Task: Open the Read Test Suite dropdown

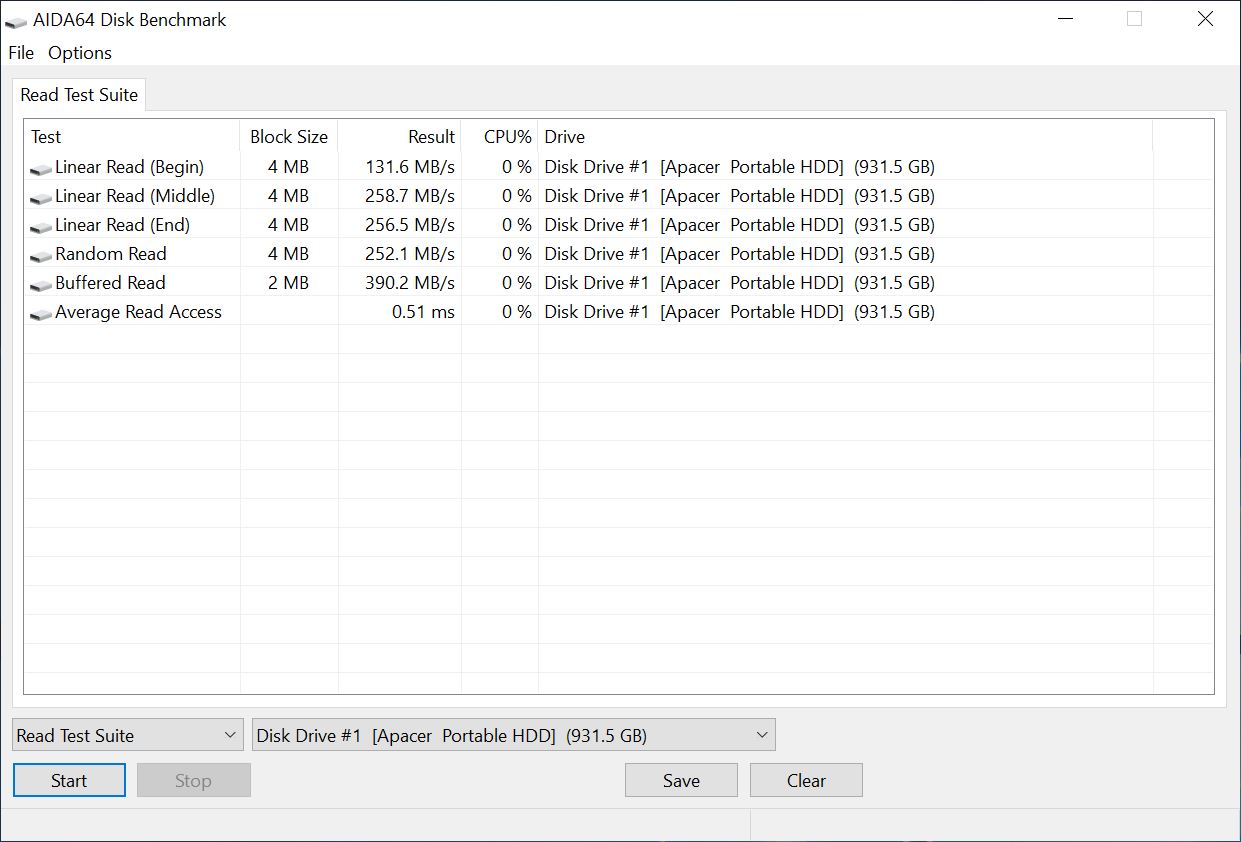Action: [128, 735]
